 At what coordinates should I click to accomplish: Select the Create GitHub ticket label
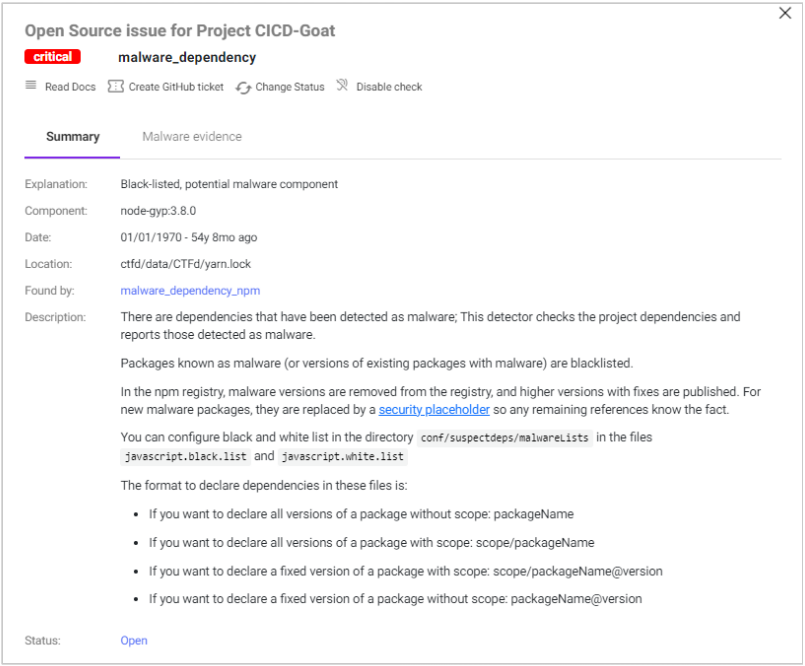tap(176, 87)
